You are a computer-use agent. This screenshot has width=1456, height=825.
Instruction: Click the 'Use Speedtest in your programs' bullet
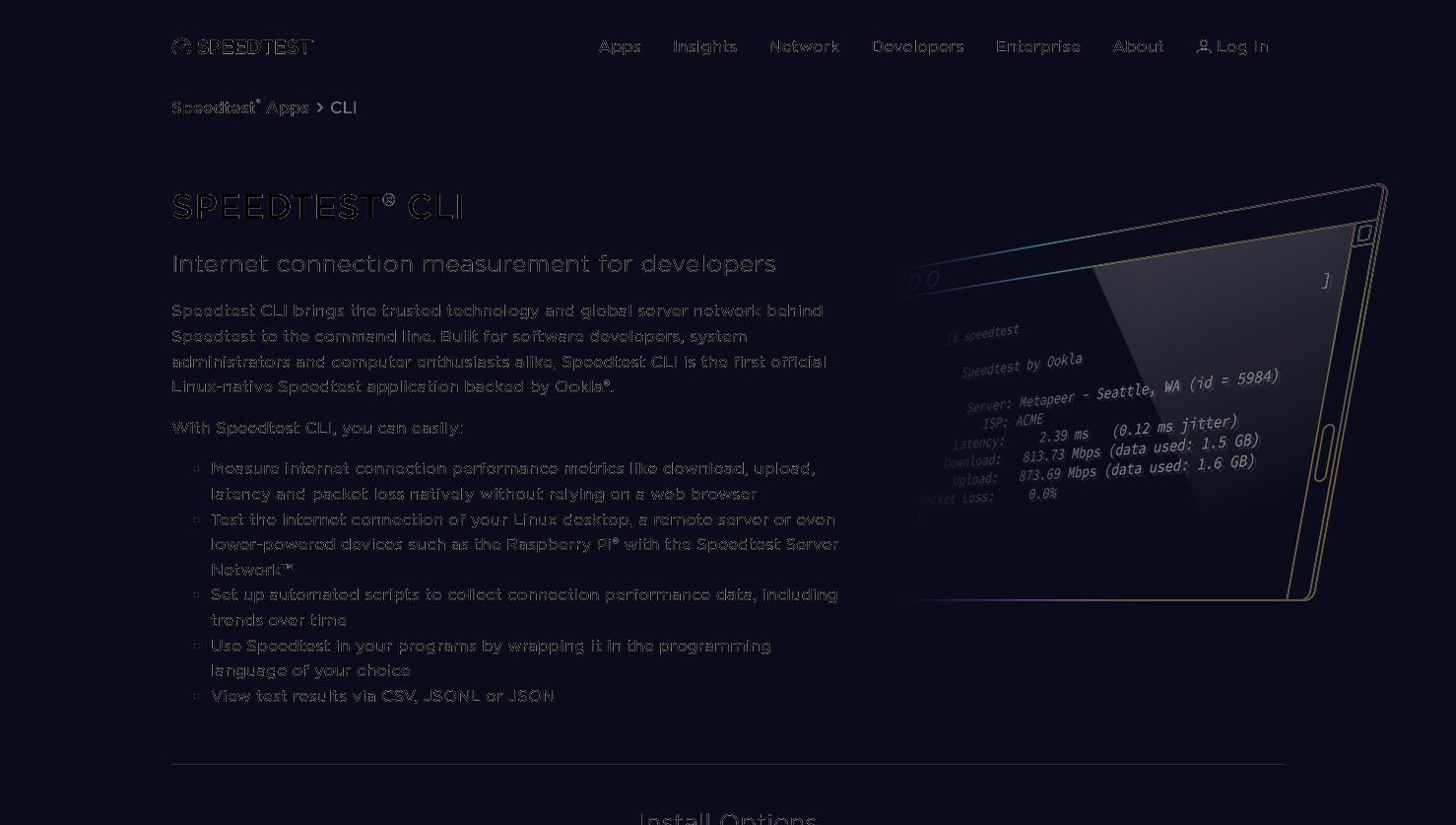pos(491,657)
